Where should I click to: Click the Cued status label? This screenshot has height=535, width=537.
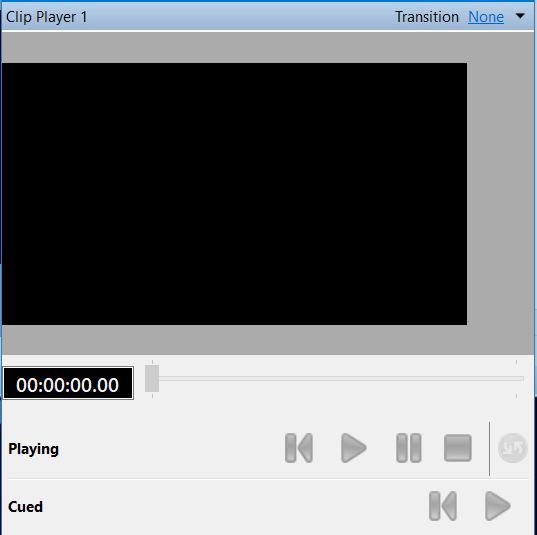click(x=25, y=507)
